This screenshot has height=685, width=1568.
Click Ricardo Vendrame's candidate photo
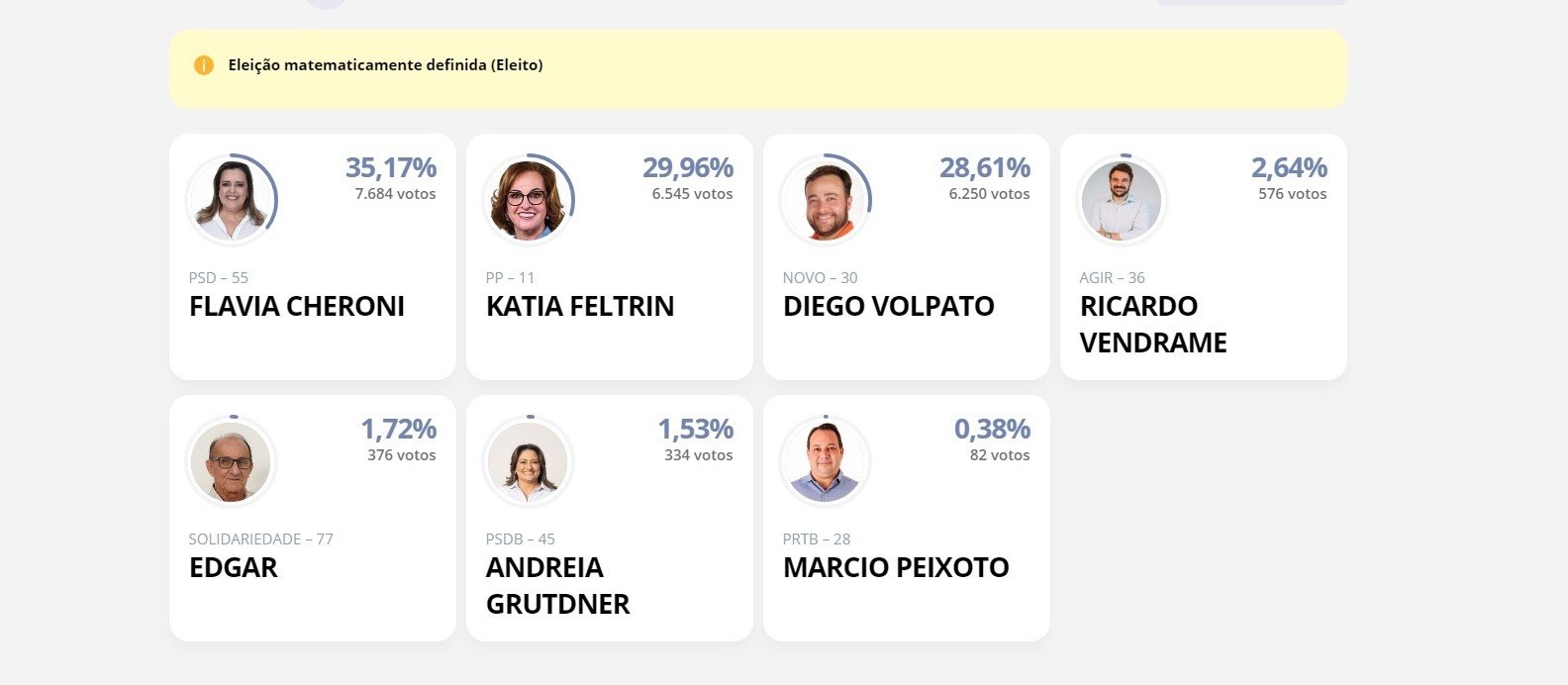(1122, 201)
